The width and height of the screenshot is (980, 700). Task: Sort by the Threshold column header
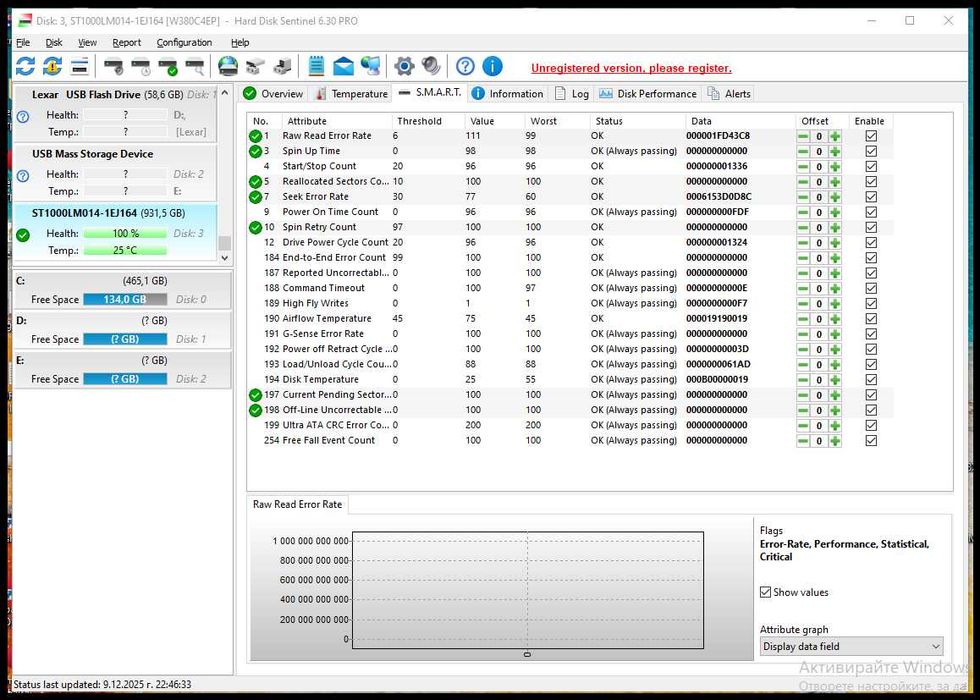coord(418,121)
